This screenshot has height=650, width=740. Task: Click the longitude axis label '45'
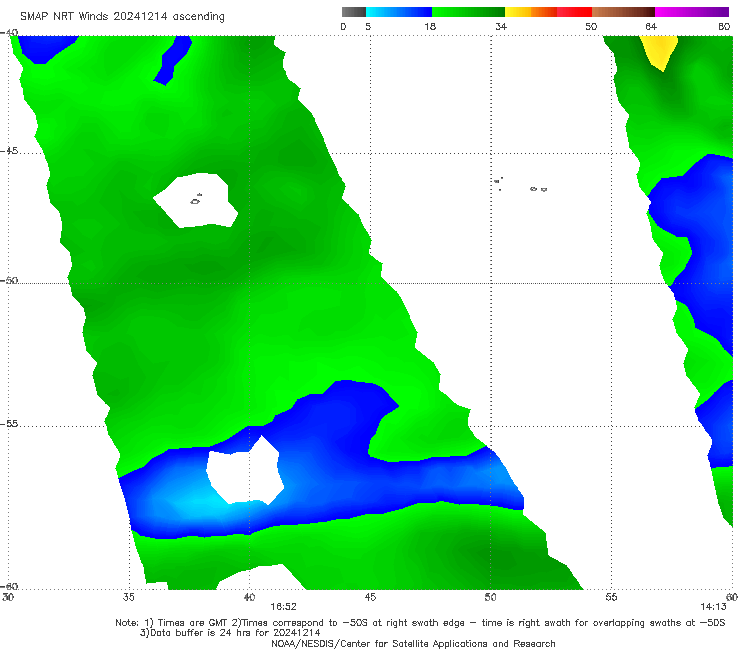pyautogui.click(x=370, y=597)
